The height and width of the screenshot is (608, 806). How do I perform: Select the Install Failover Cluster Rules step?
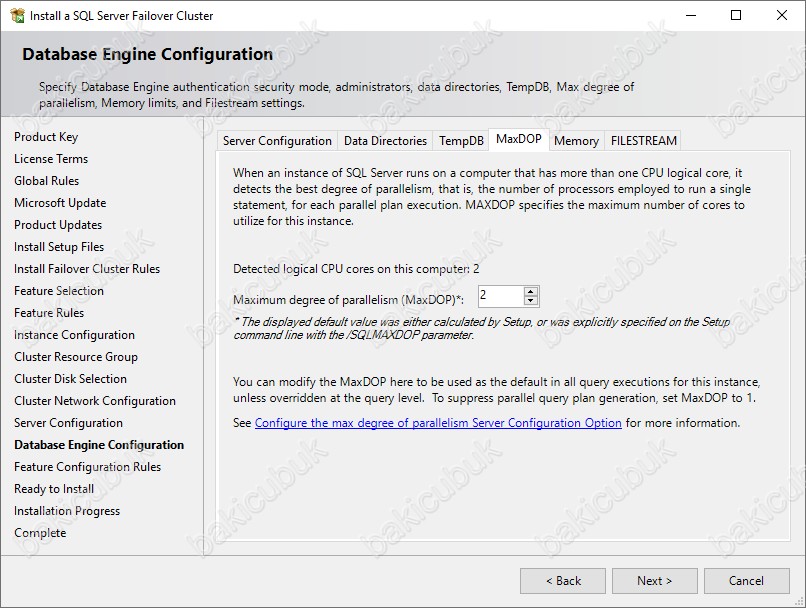point(87,269)
